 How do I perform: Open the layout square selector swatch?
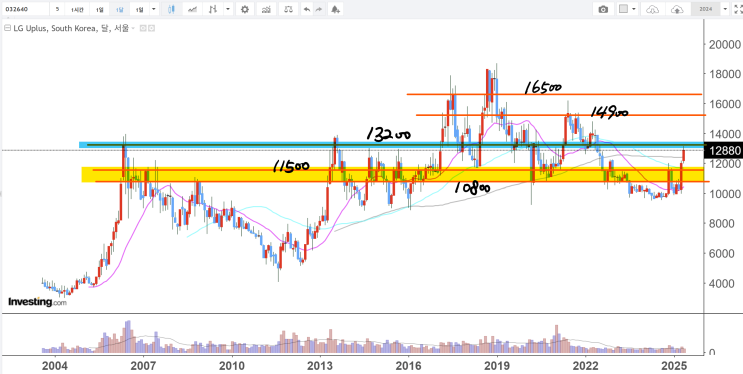(624, 9)
